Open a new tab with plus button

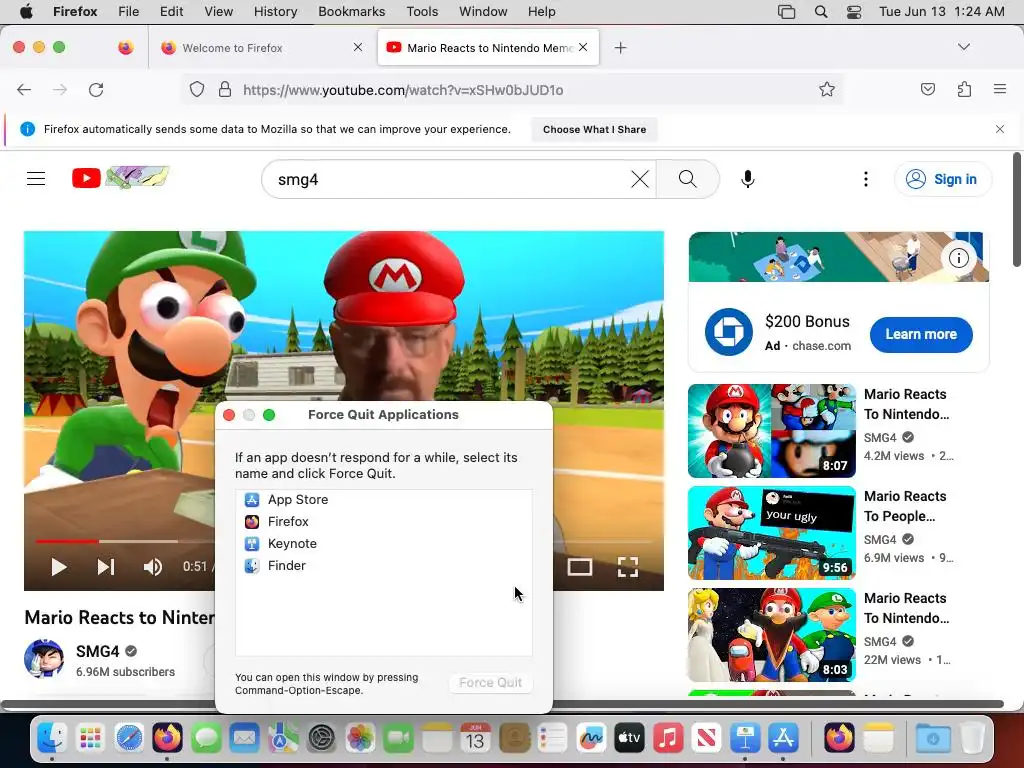pyautogui.click(x=620, y=48)
